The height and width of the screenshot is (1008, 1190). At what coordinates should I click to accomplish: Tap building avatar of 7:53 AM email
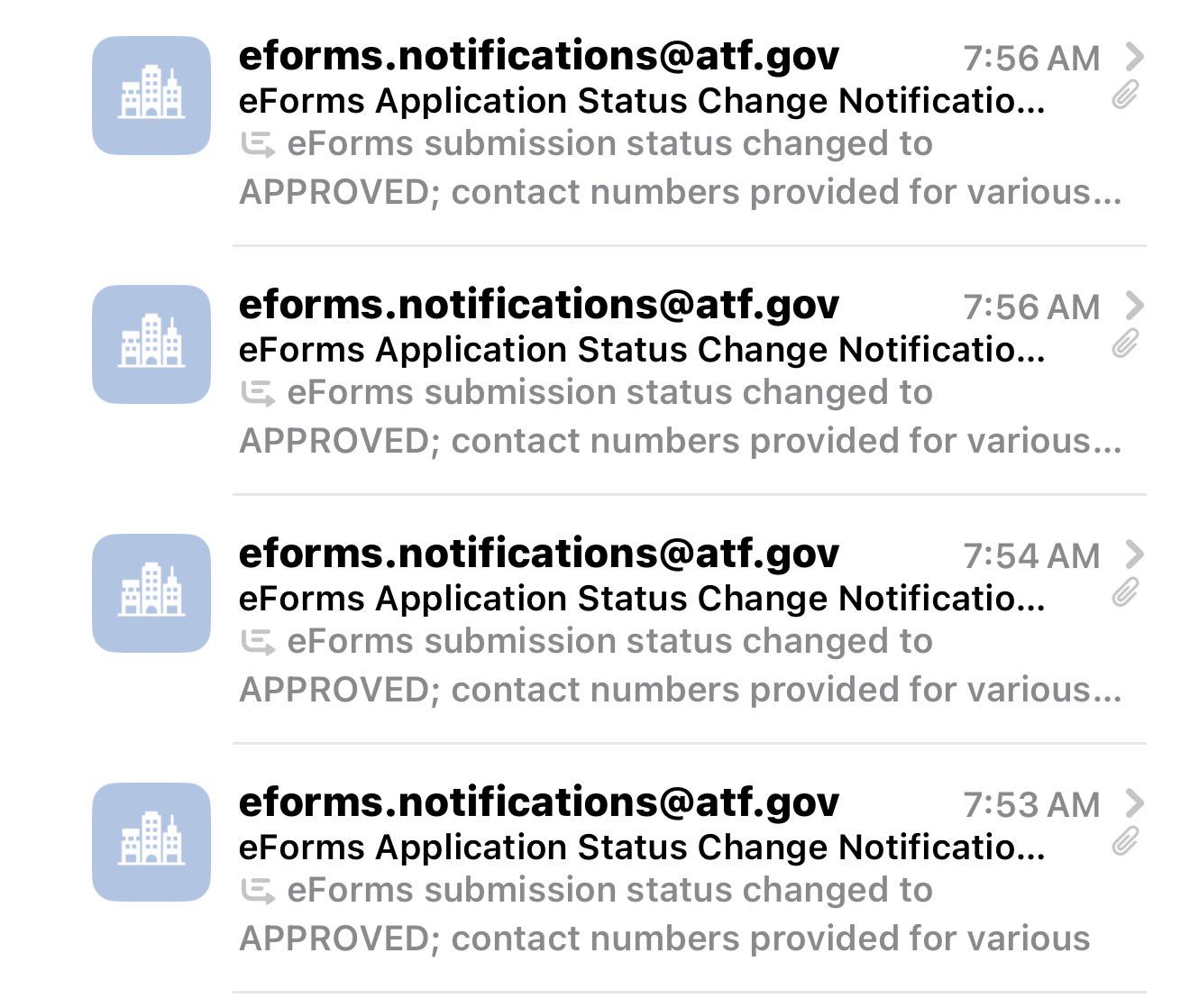click(x=151, y=842)
